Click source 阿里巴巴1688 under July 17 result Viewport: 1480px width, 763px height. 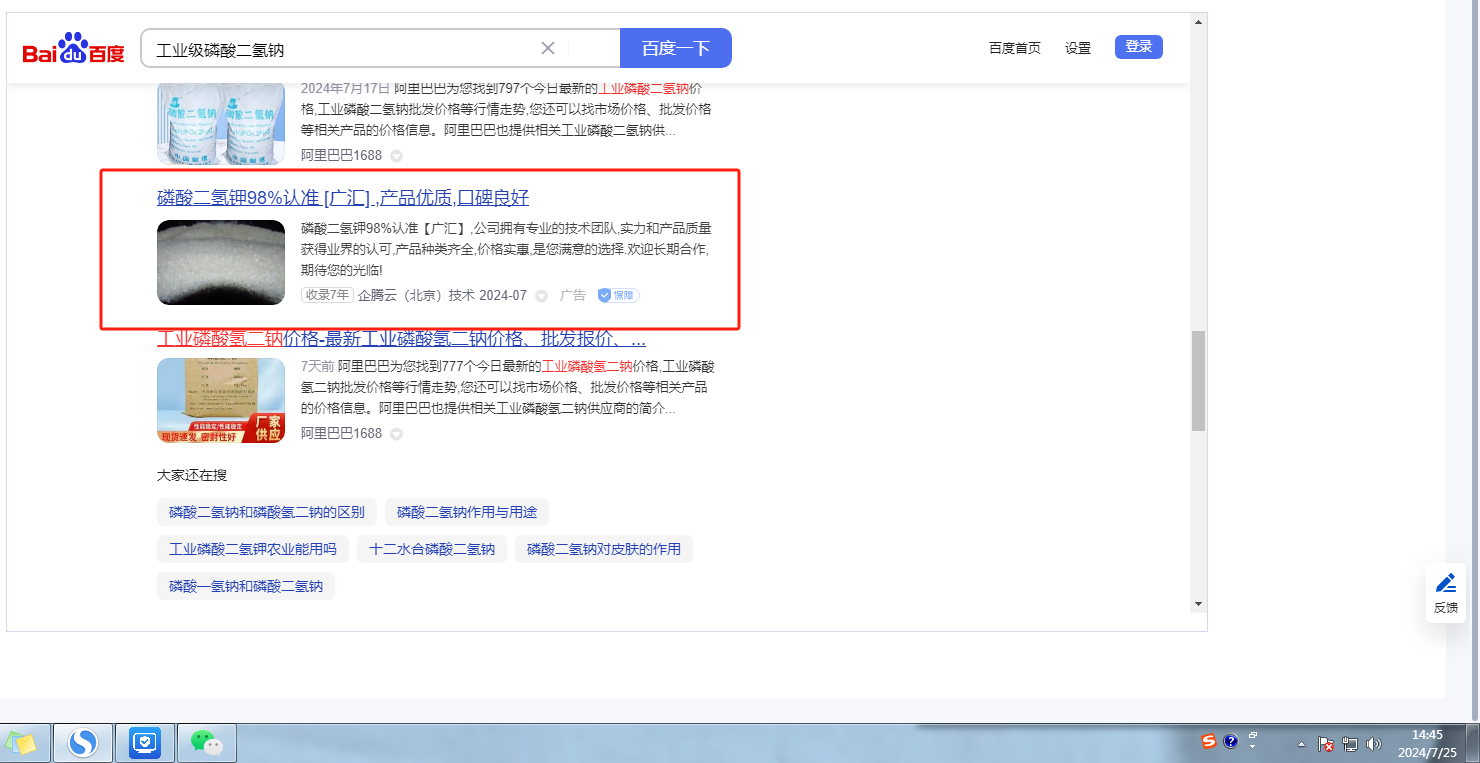(x=342, y=155)
